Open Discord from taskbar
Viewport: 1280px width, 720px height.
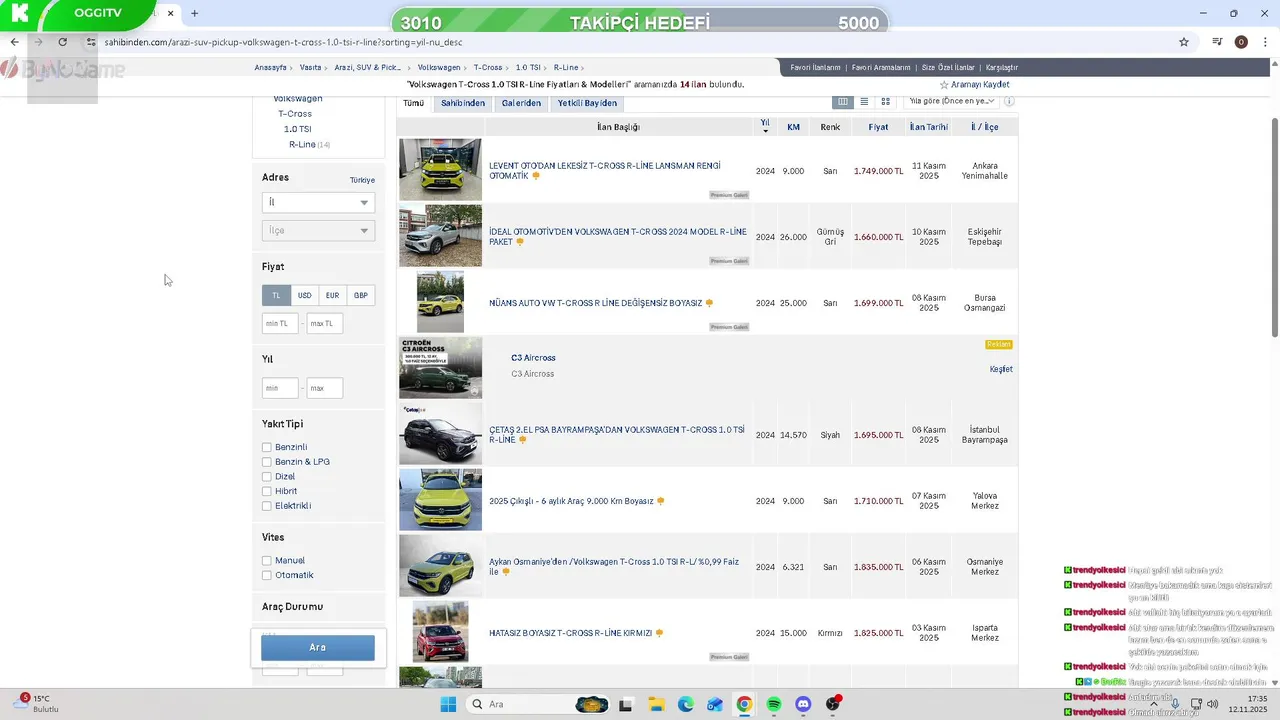pos(803,704)
